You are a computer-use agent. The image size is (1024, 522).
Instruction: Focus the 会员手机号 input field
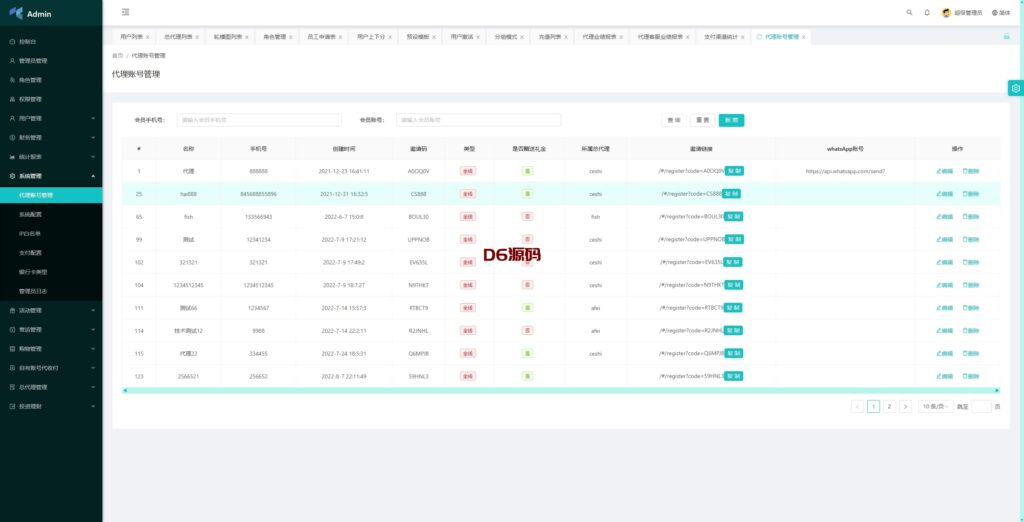point(259,120)
